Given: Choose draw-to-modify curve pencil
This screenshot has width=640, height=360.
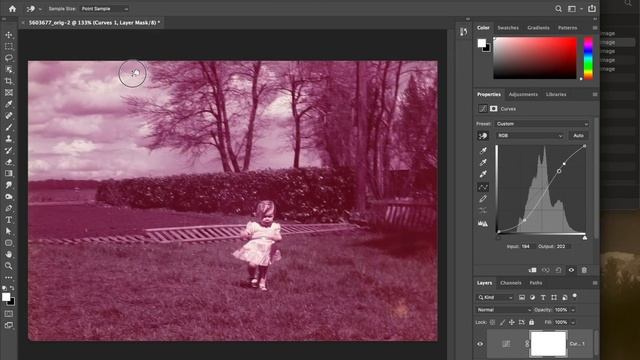Looking at the screenshot, I should point(483,199).
